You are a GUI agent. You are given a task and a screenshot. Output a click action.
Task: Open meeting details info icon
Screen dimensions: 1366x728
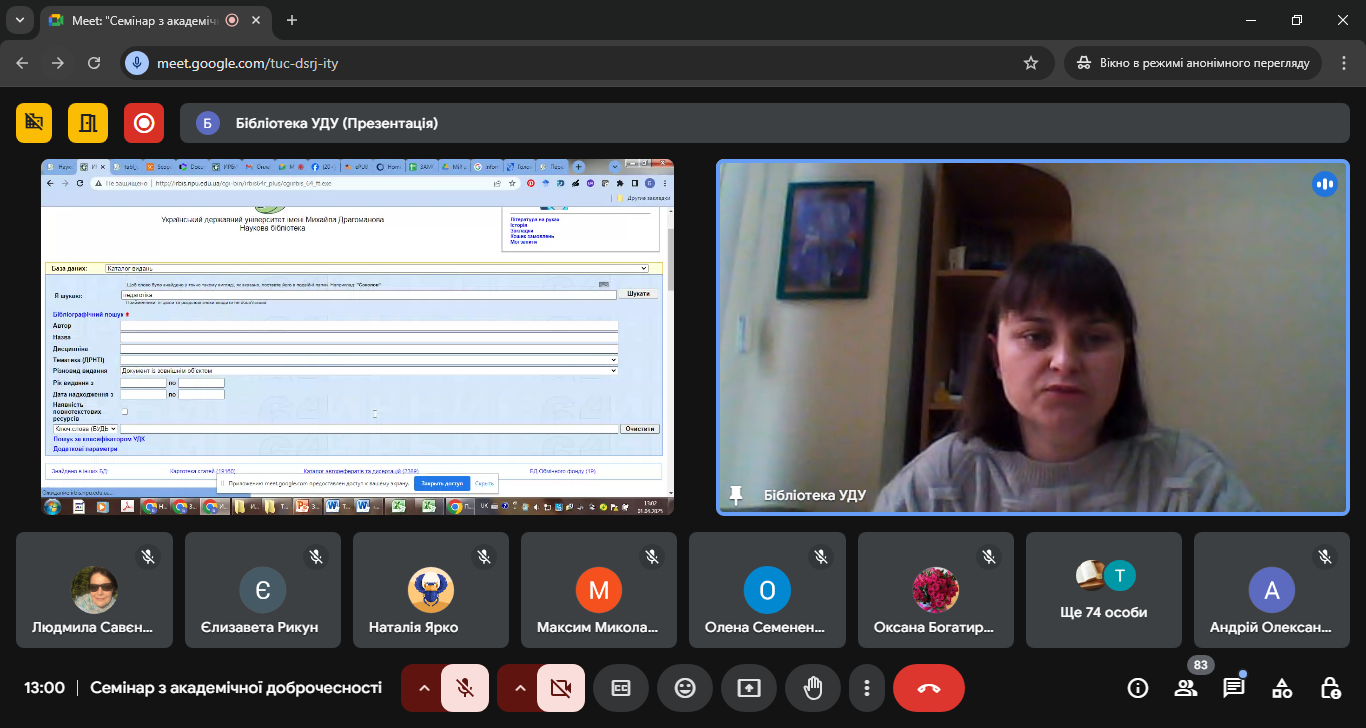pyautogui.click(x=1138, y=688)
